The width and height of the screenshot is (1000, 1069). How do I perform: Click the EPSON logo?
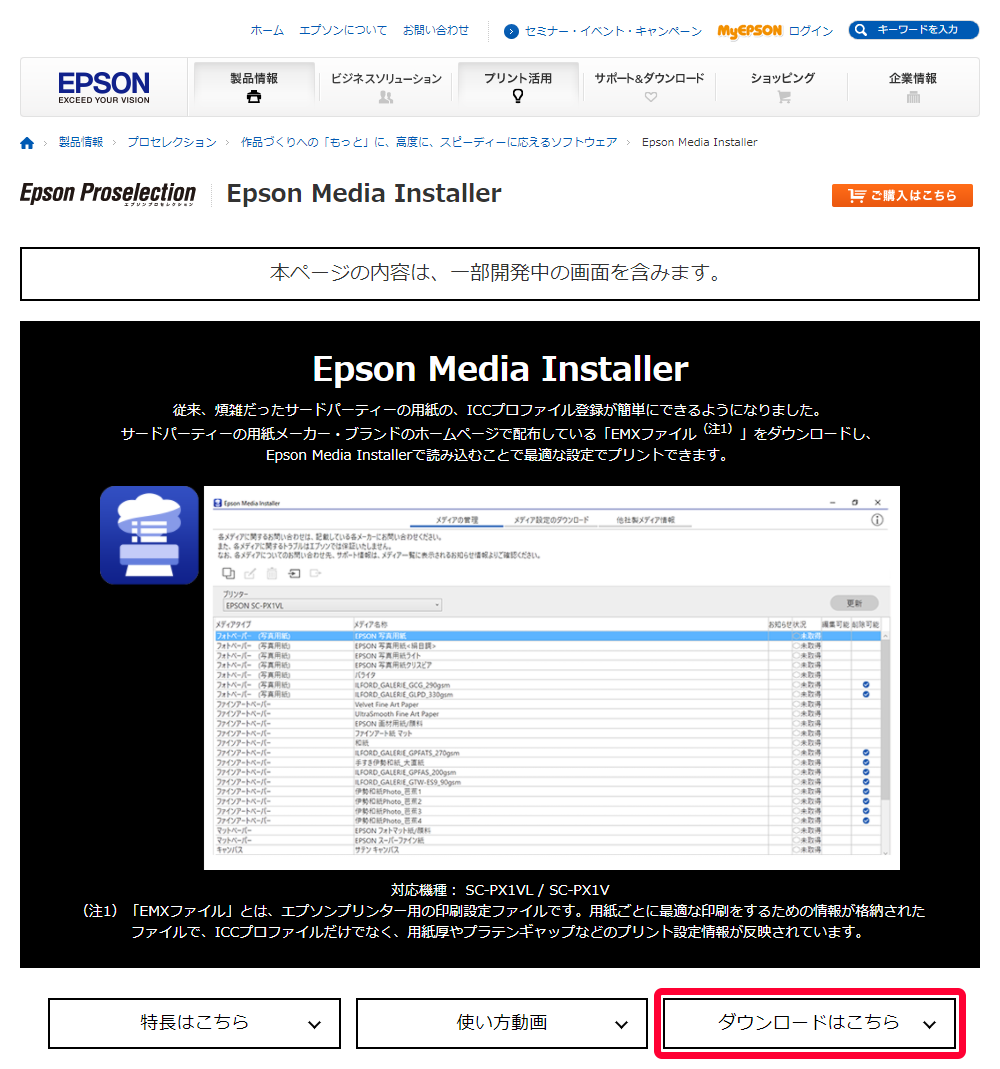coord(104,87)
